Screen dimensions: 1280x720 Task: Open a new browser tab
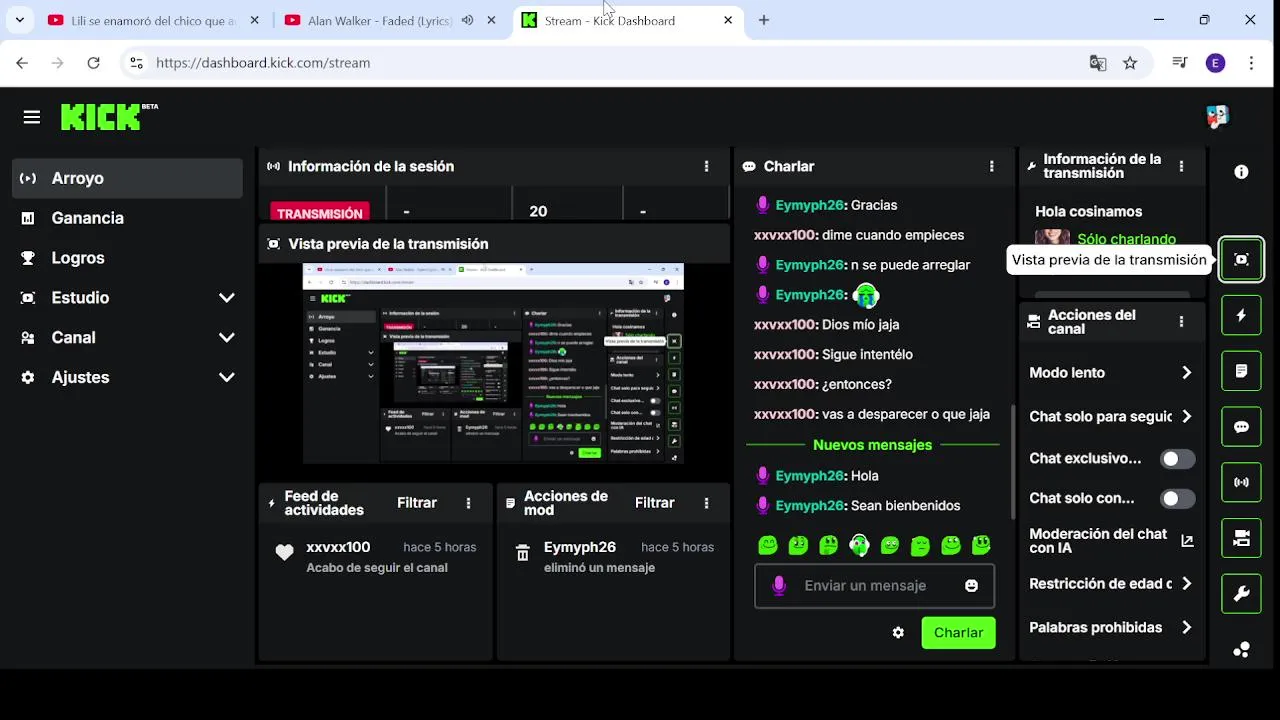[764, 20]
